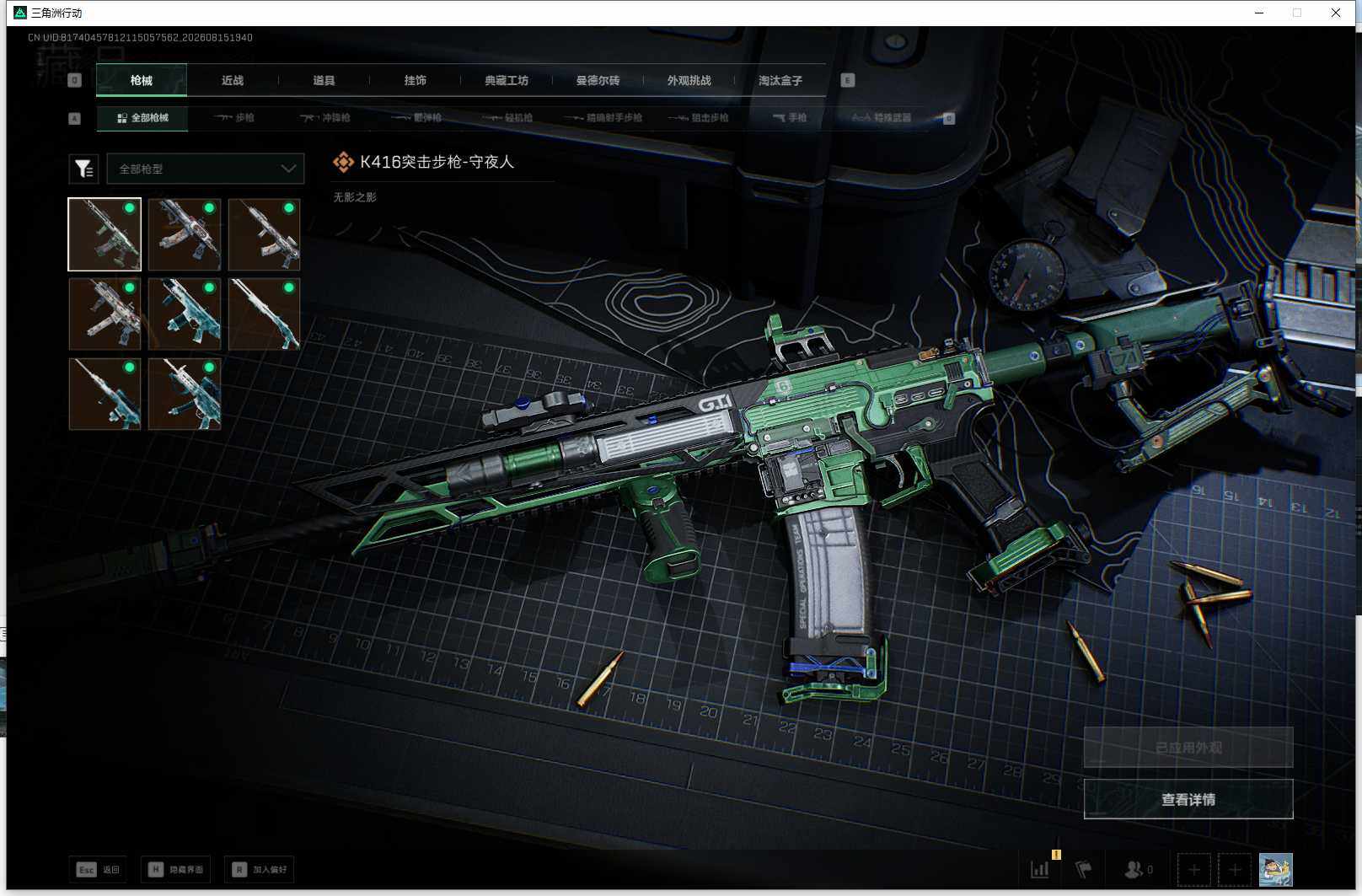Select the 全部枪械 category filter
The height and width of the screenshot is (896, 1362).
tap(142, 118)
